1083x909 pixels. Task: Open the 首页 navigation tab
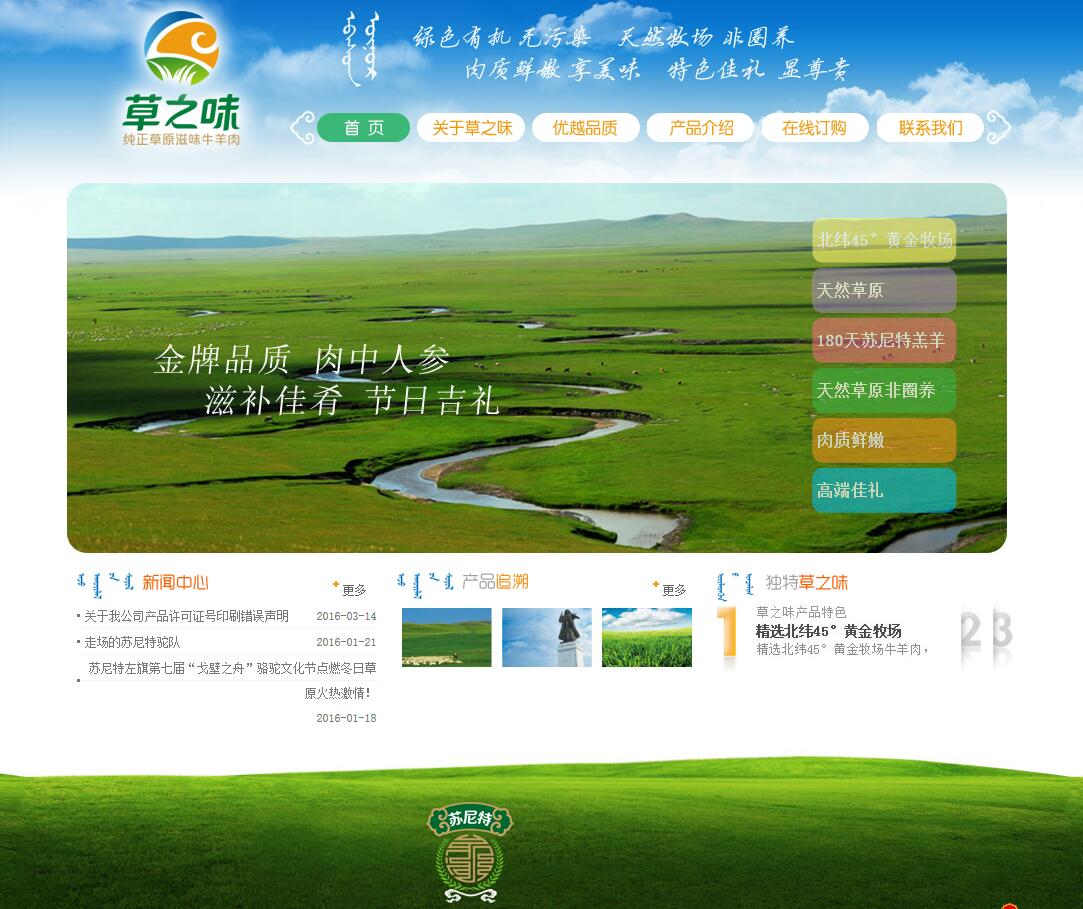364,128
